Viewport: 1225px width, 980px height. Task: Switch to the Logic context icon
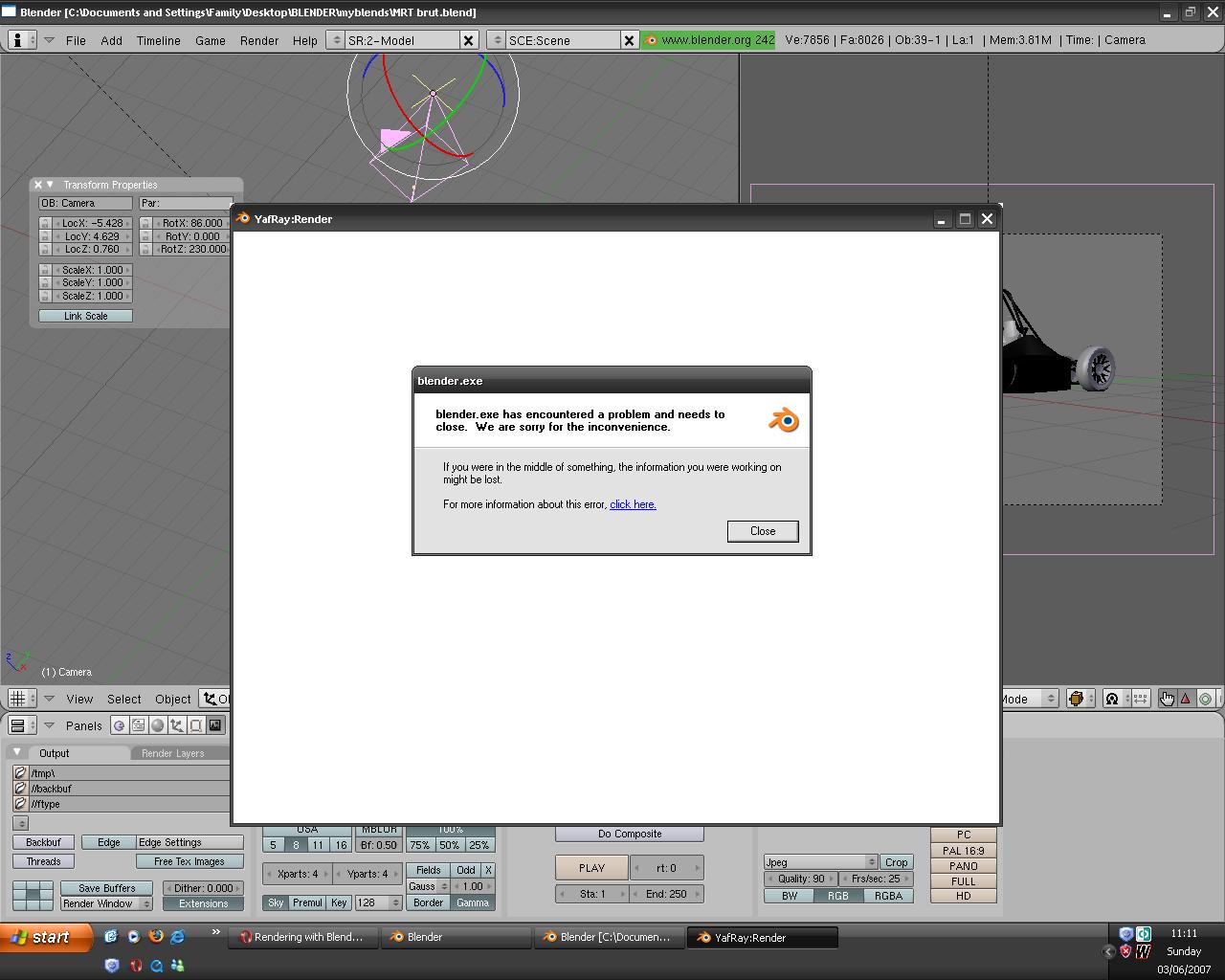coord(119,725)
